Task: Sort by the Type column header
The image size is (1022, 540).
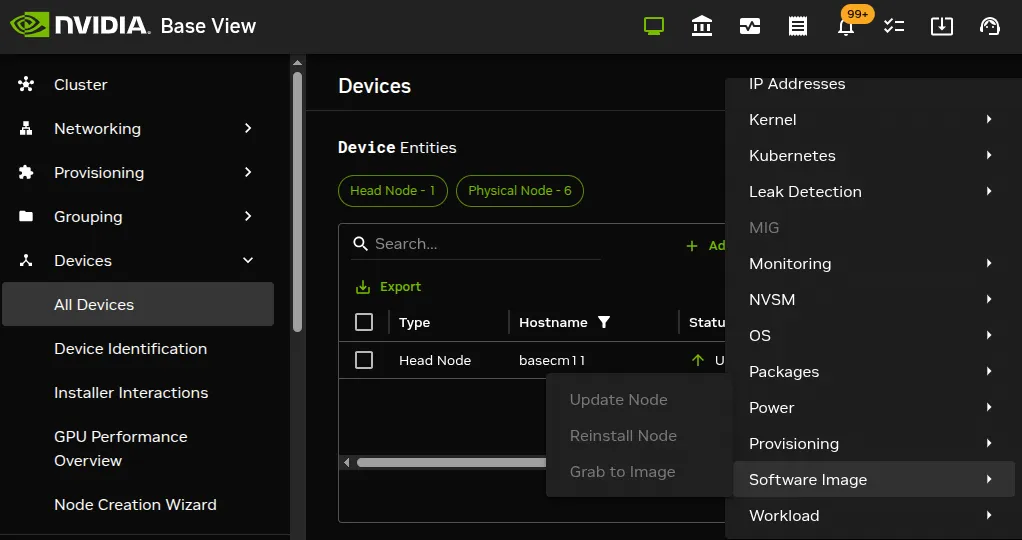Action: [x=415, y=322]
